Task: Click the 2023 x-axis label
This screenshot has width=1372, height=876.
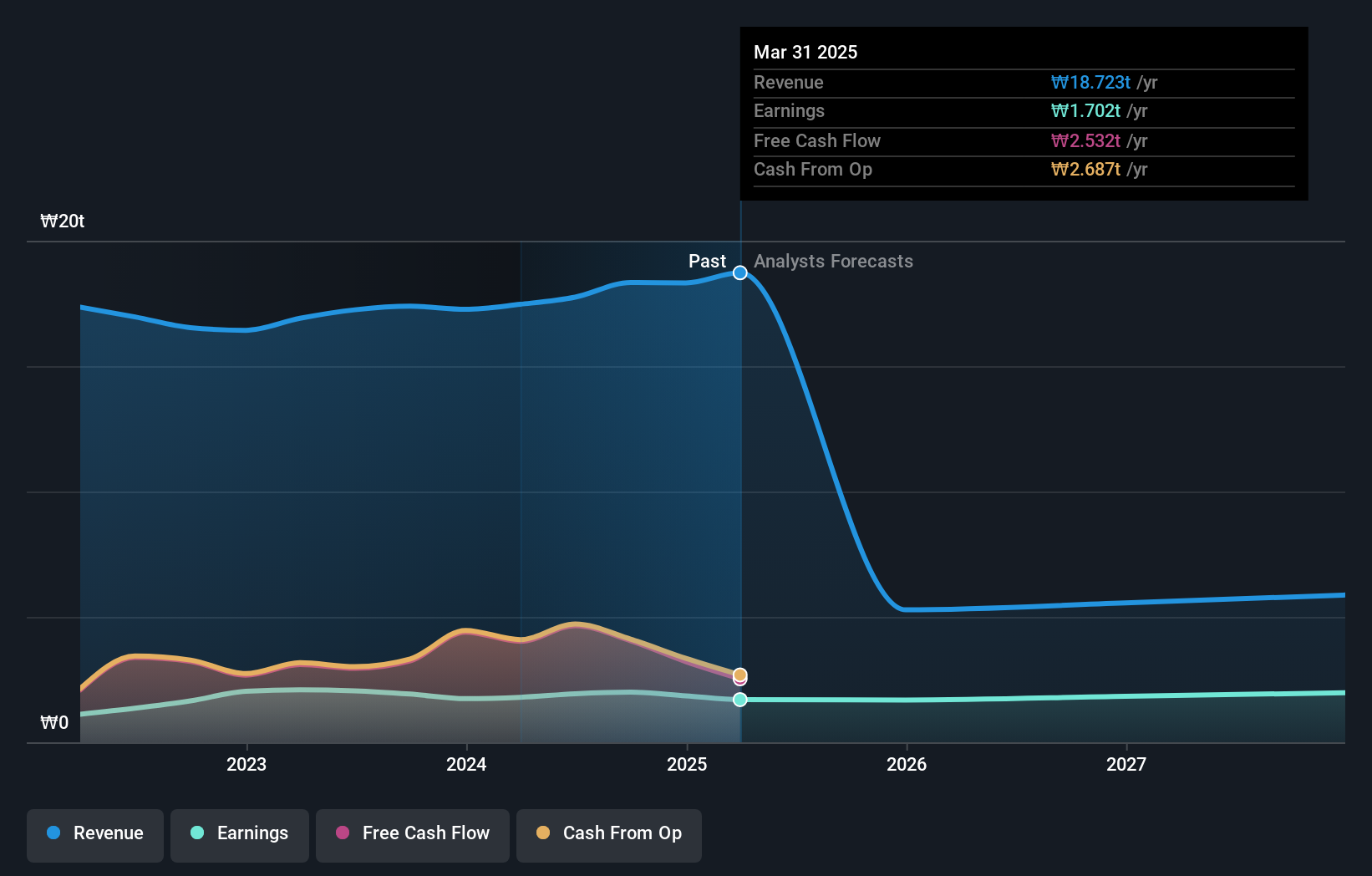Action: (x=246, y=764)
